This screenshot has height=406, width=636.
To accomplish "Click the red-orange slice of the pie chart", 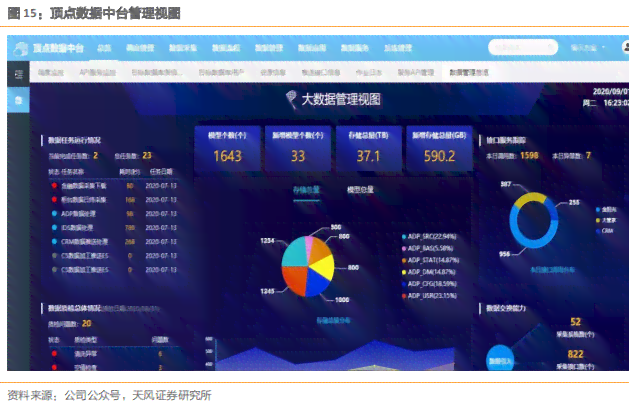I will [295, 279].
